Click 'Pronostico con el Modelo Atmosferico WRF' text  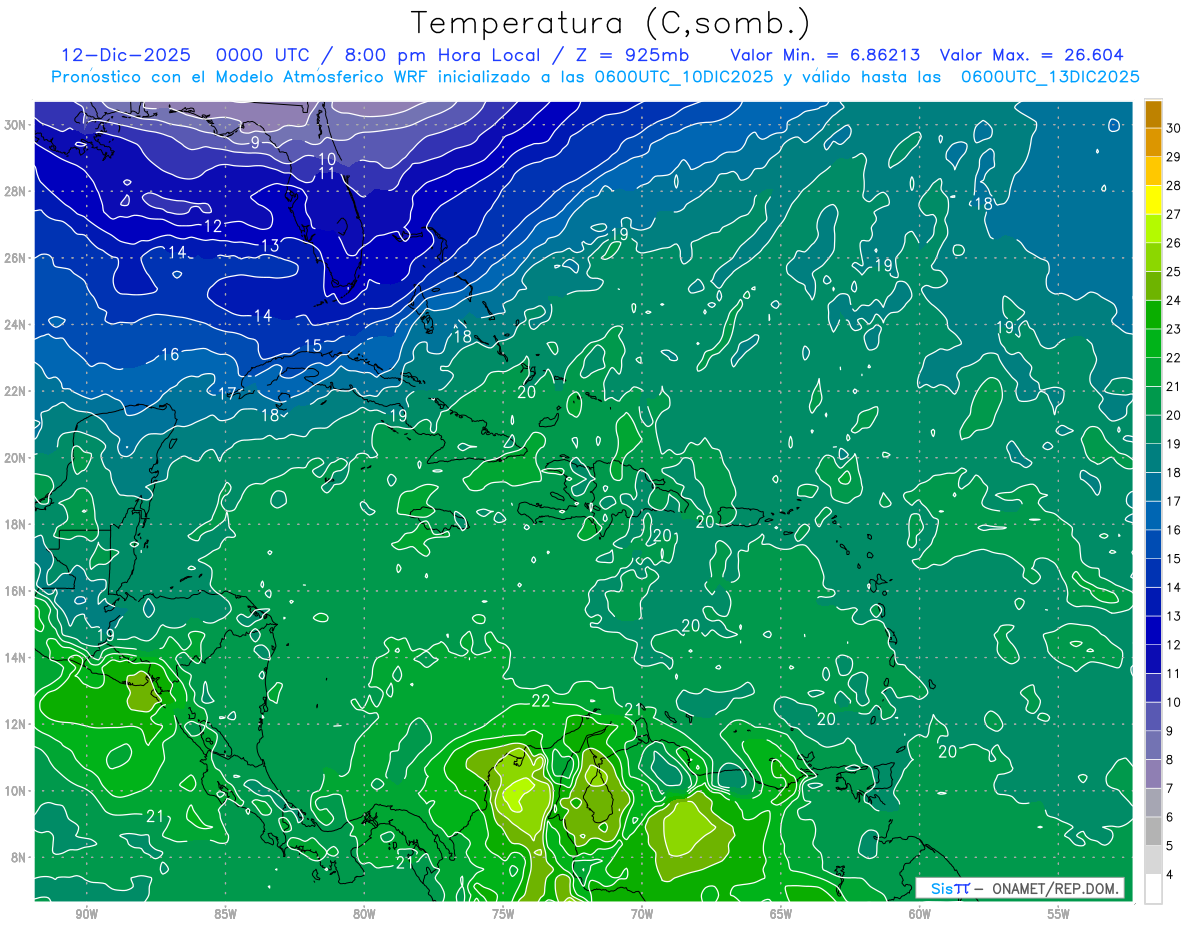239,77
